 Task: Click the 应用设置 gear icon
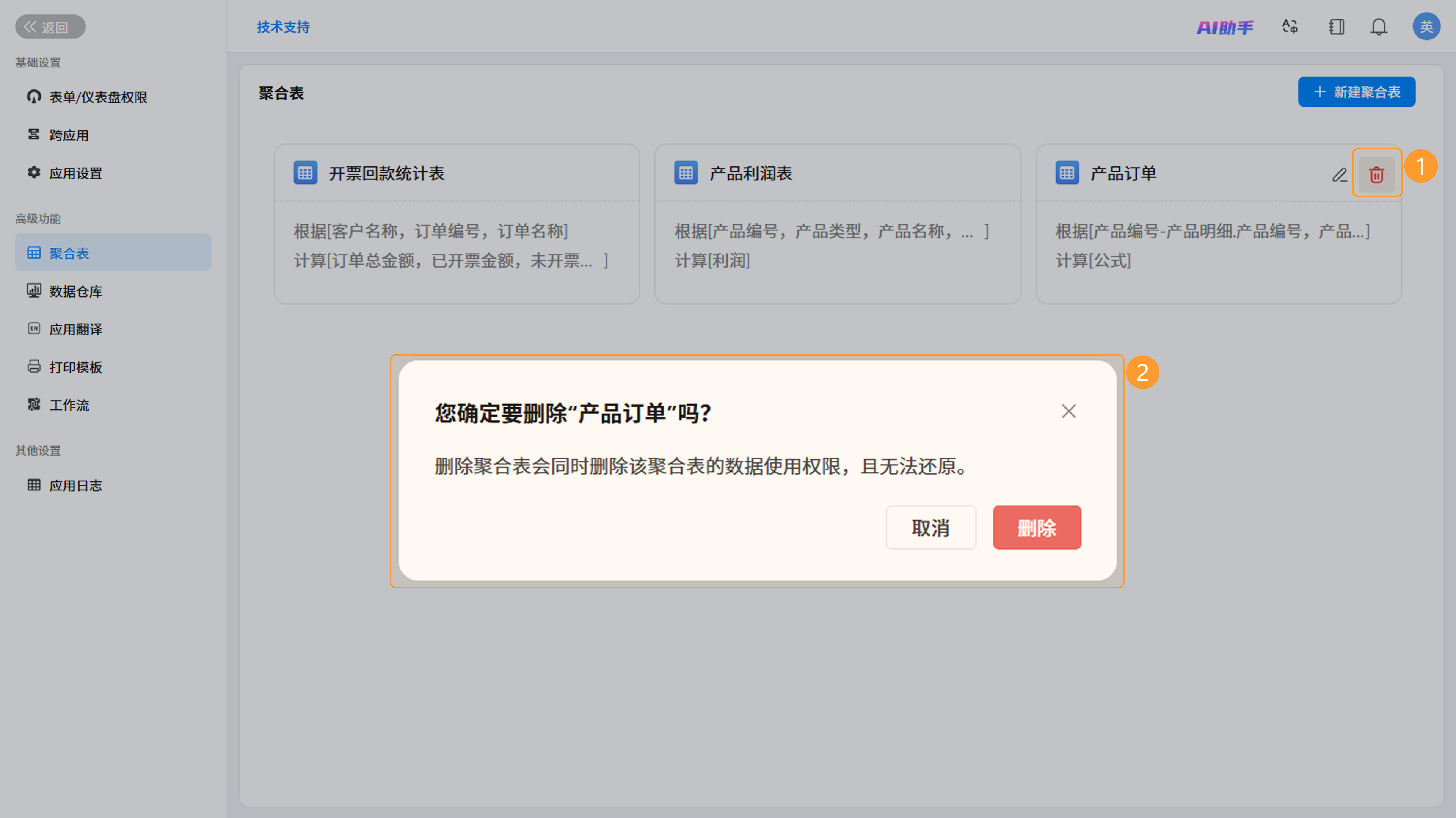pyautogui.click(x=34, y=172)
